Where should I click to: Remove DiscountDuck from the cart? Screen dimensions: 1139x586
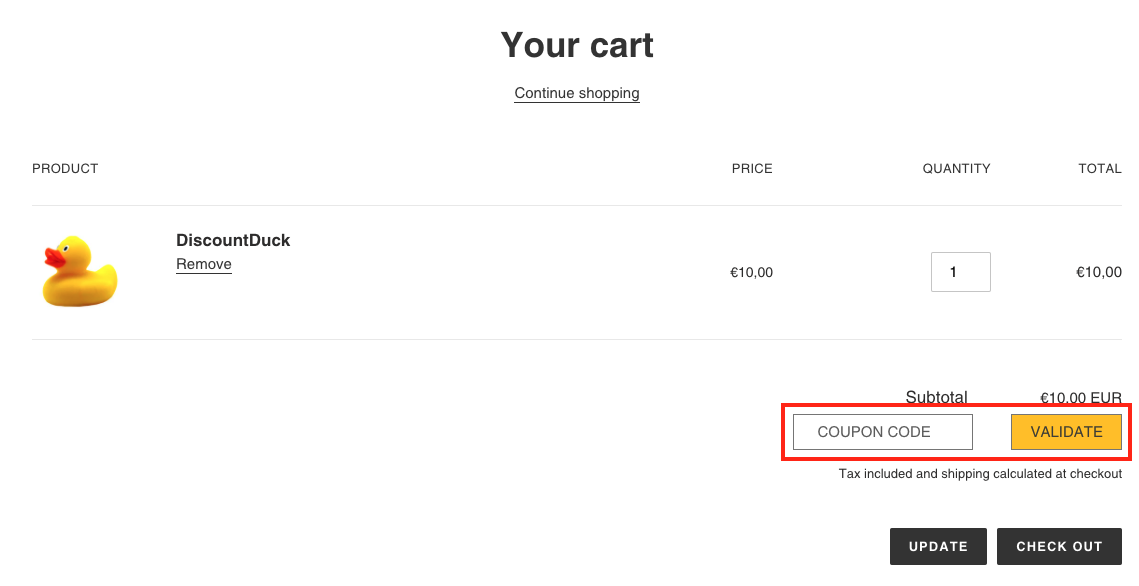(x=204, y=264)
